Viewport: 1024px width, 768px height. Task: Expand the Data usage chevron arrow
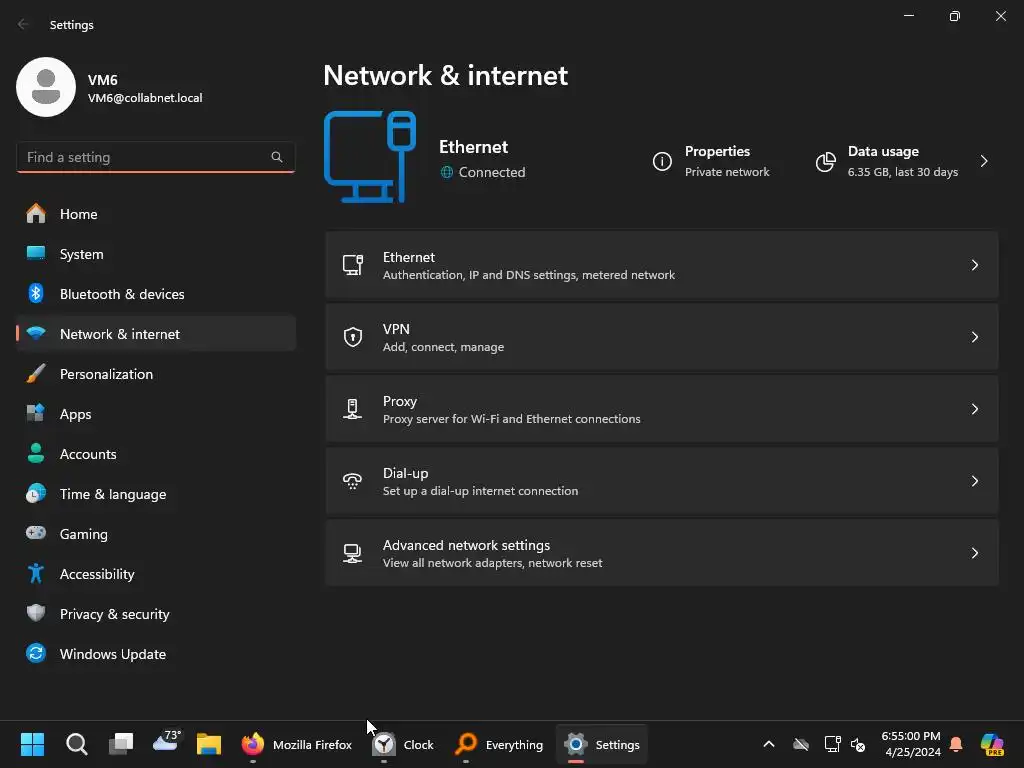984,161
